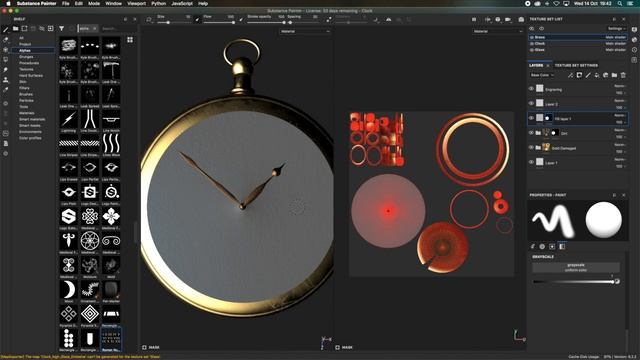Open Fill layer 1 blend mode dropdown

[x=620, y=116]
